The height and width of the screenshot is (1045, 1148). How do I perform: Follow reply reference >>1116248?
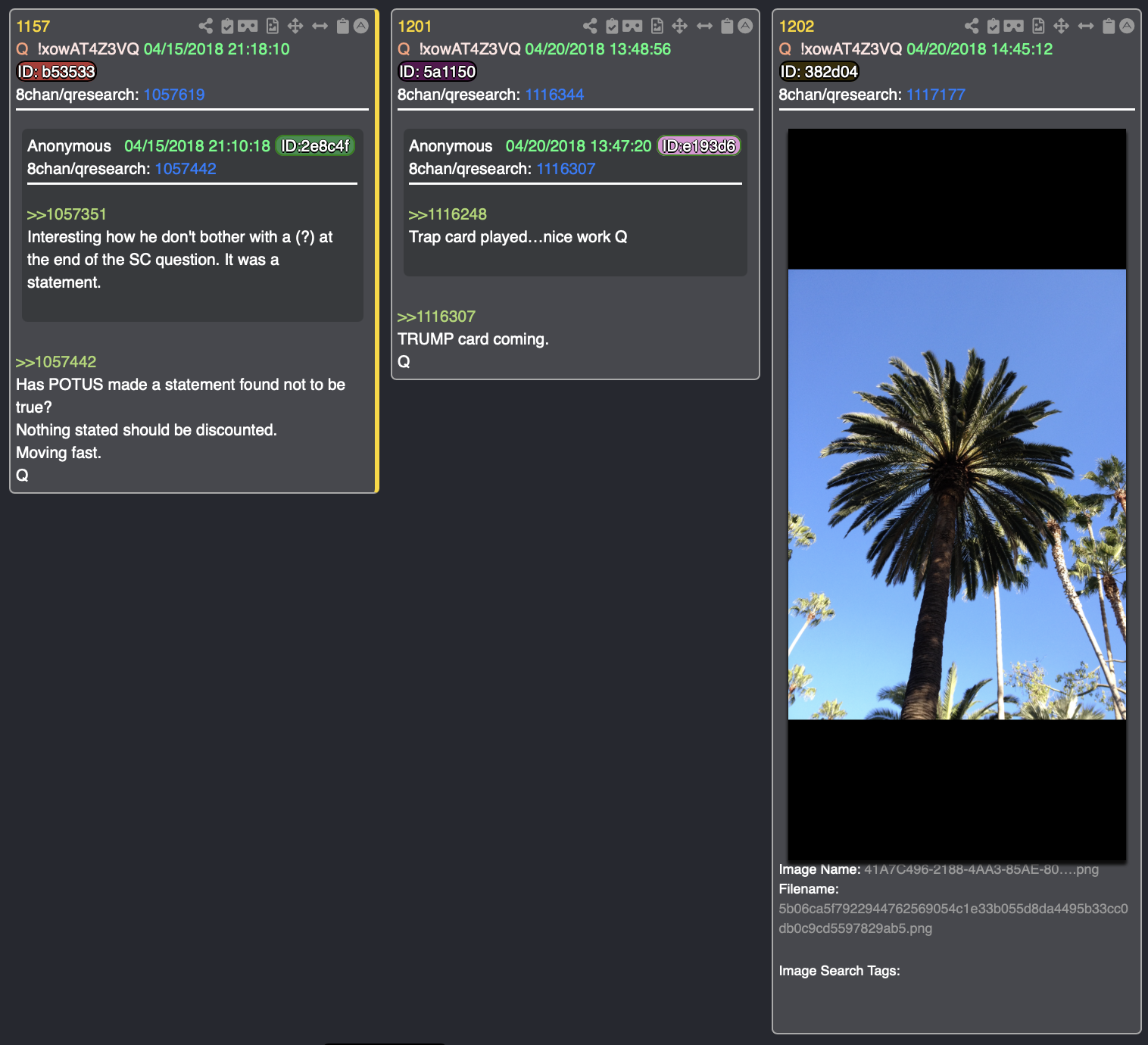(x=448, y=214)
